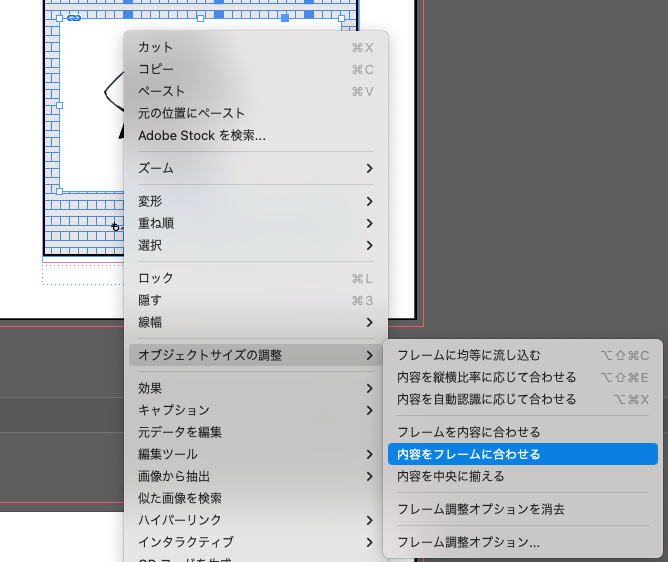668x562 pixels.
Task: Select フレームを内容に合わせる option
Action: click(x=523, y=432)
